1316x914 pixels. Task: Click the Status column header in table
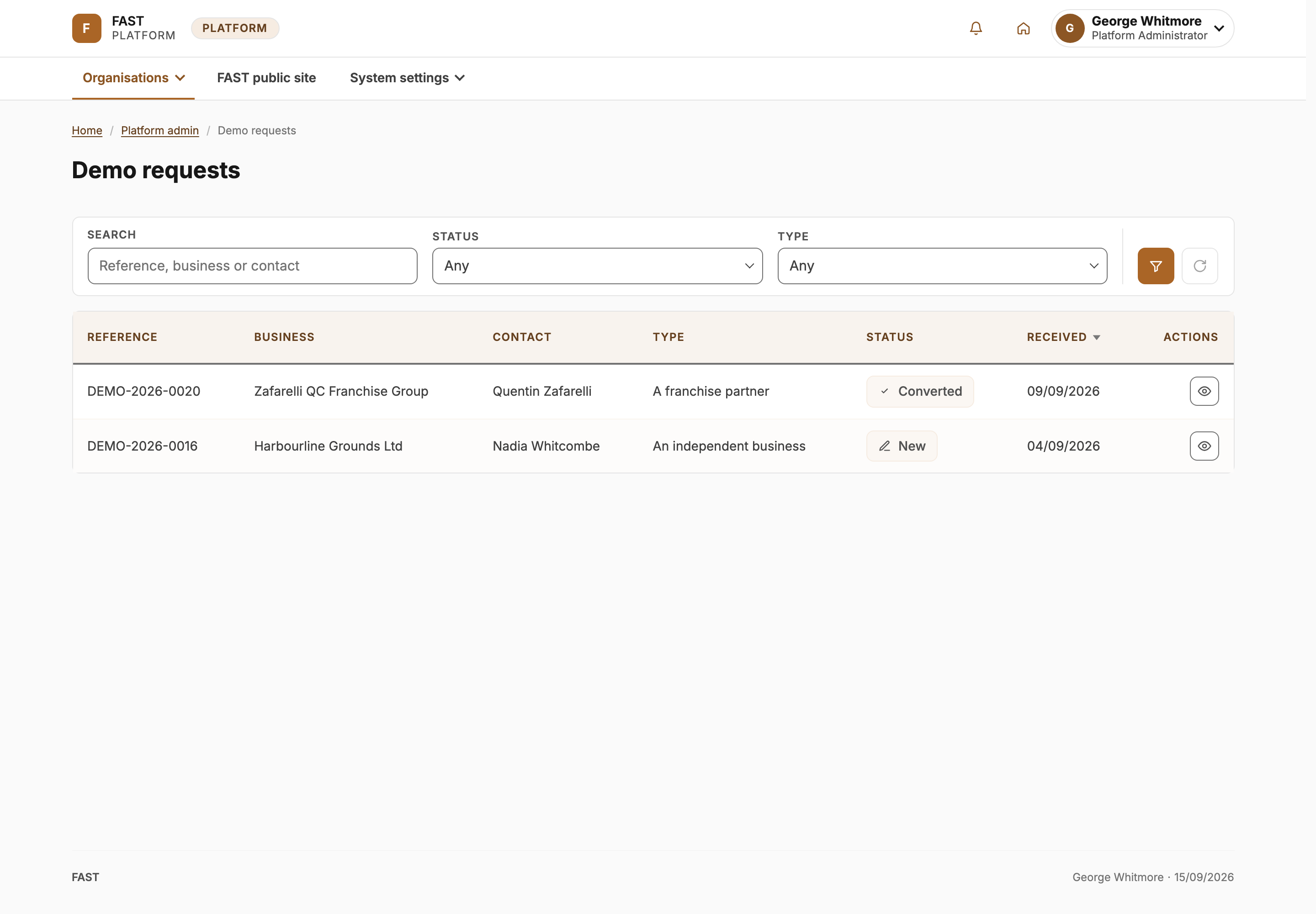coord(889,337)
